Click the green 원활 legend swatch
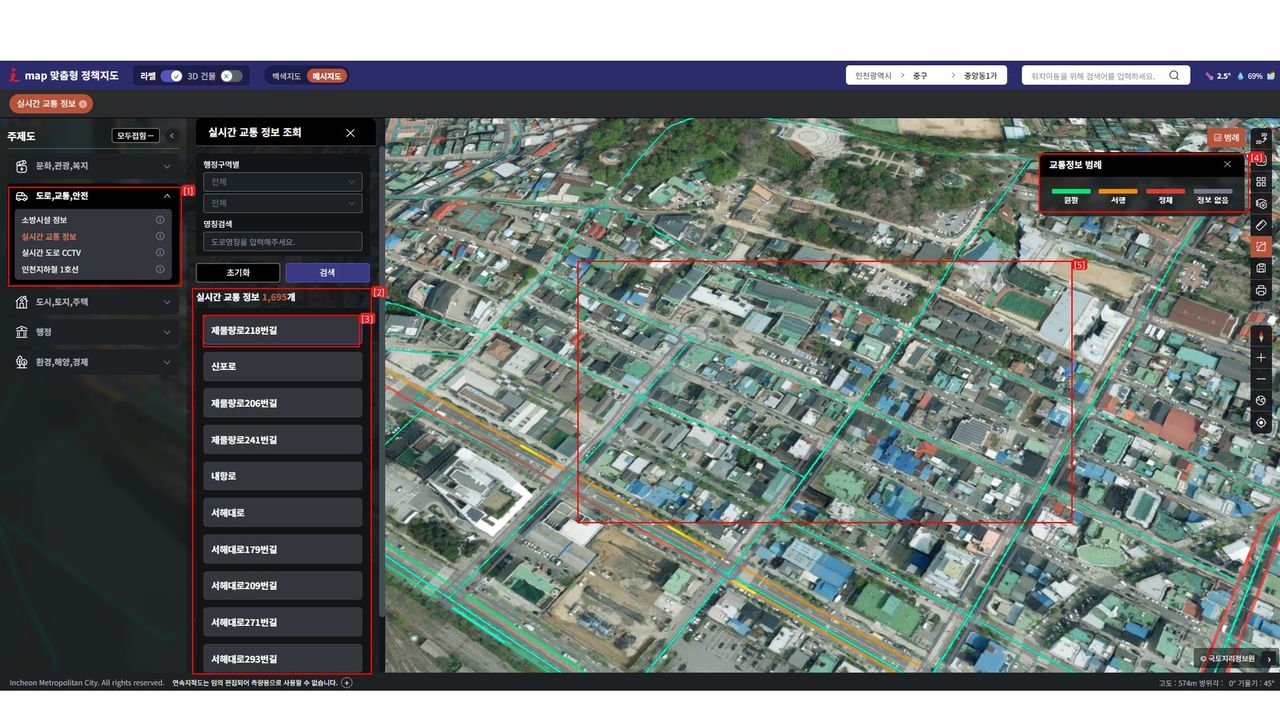The image size is (1280, 720). [x=1071, y=191]
